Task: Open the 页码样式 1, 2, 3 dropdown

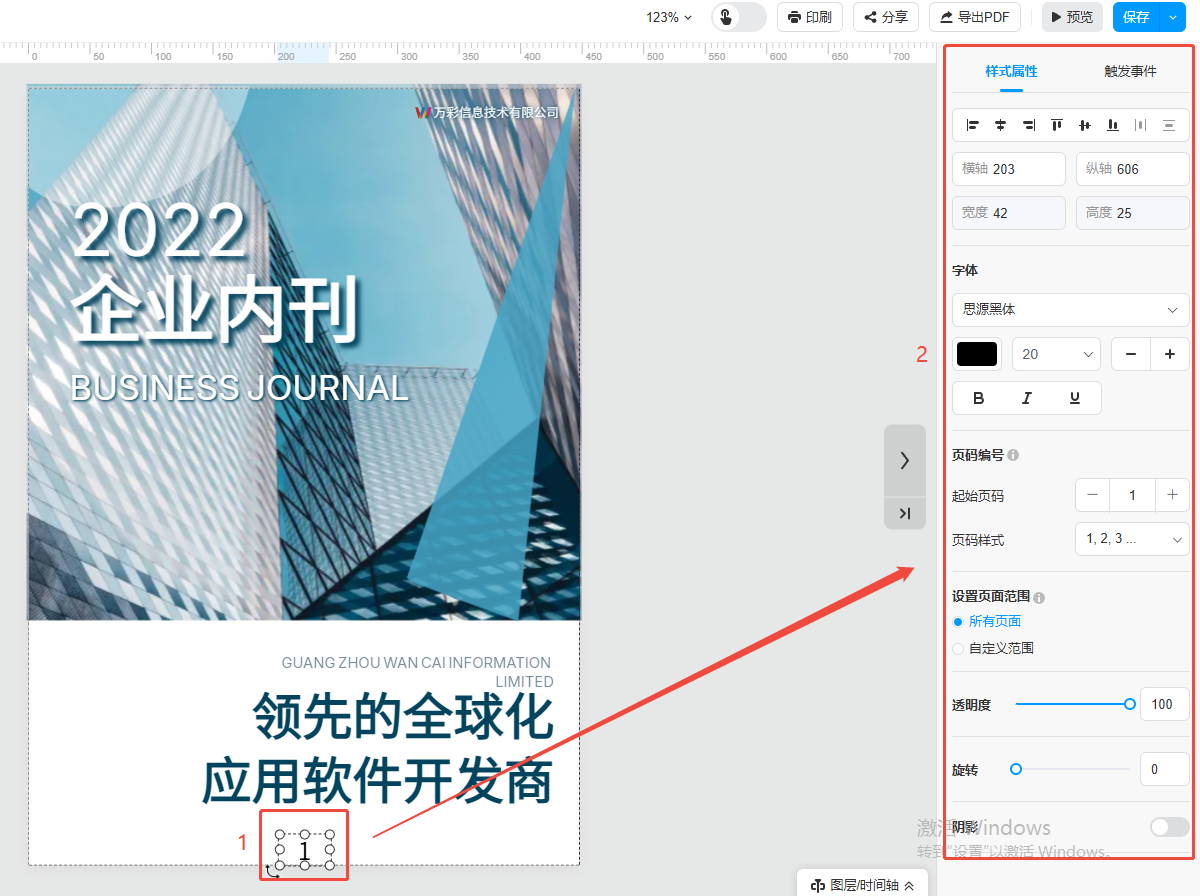Action: click(1131, 539)
